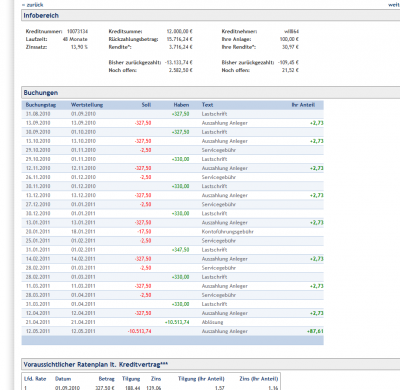Viewport: 400px width, 390px height.
Task: Select the 15.716,24 € Rückzahlungsbetrag value
Action: point(179,39)
